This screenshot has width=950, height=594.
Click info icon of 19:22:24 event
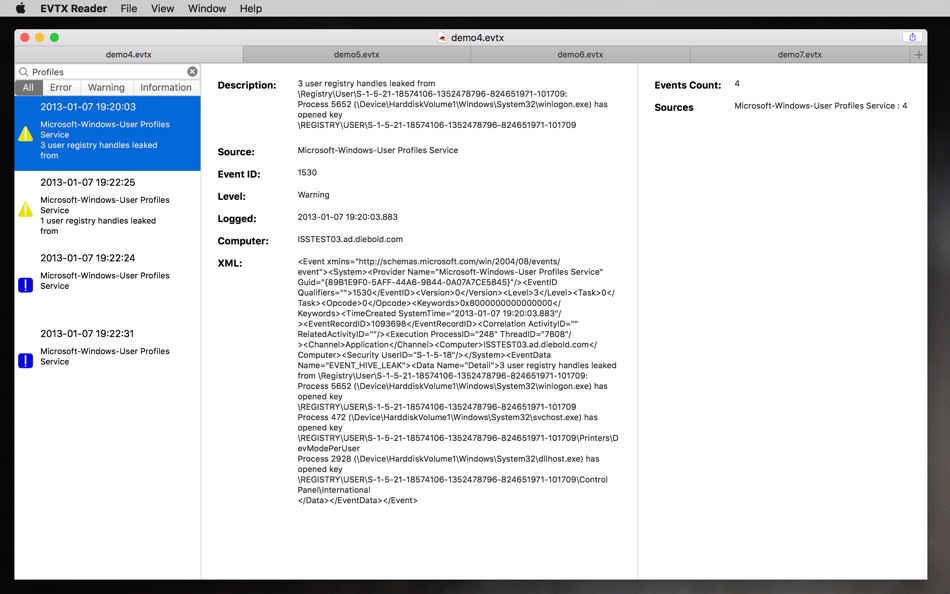(x=25, y=285)
